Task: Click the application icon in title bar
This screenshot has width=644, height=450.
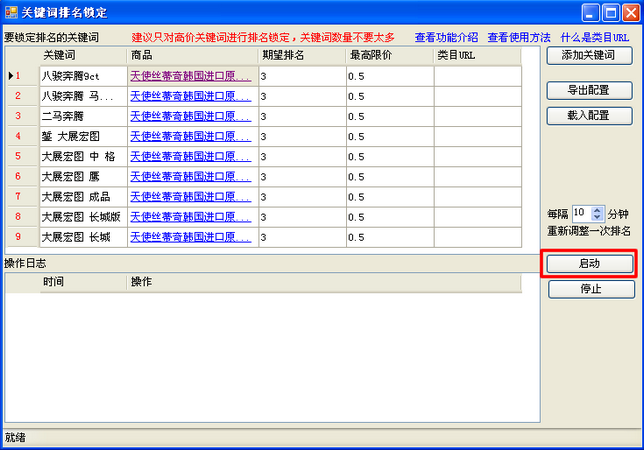Action: (11, 13)
